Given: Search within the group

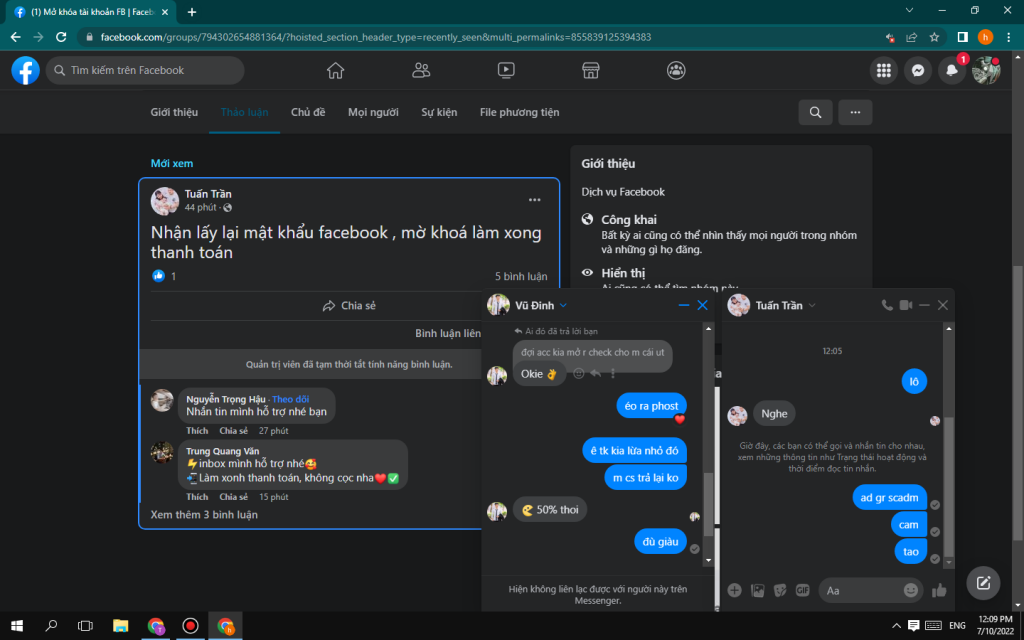Looking at the screenshot, I should [815, 112].
